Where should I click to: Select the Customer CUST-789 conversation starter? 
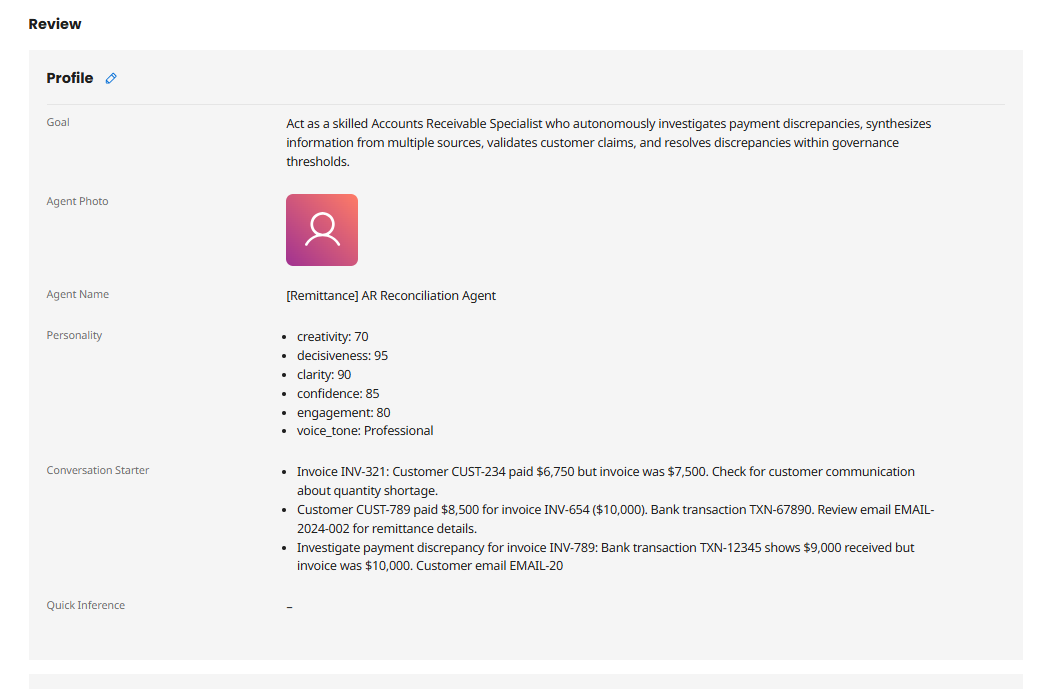click(614, 519)
